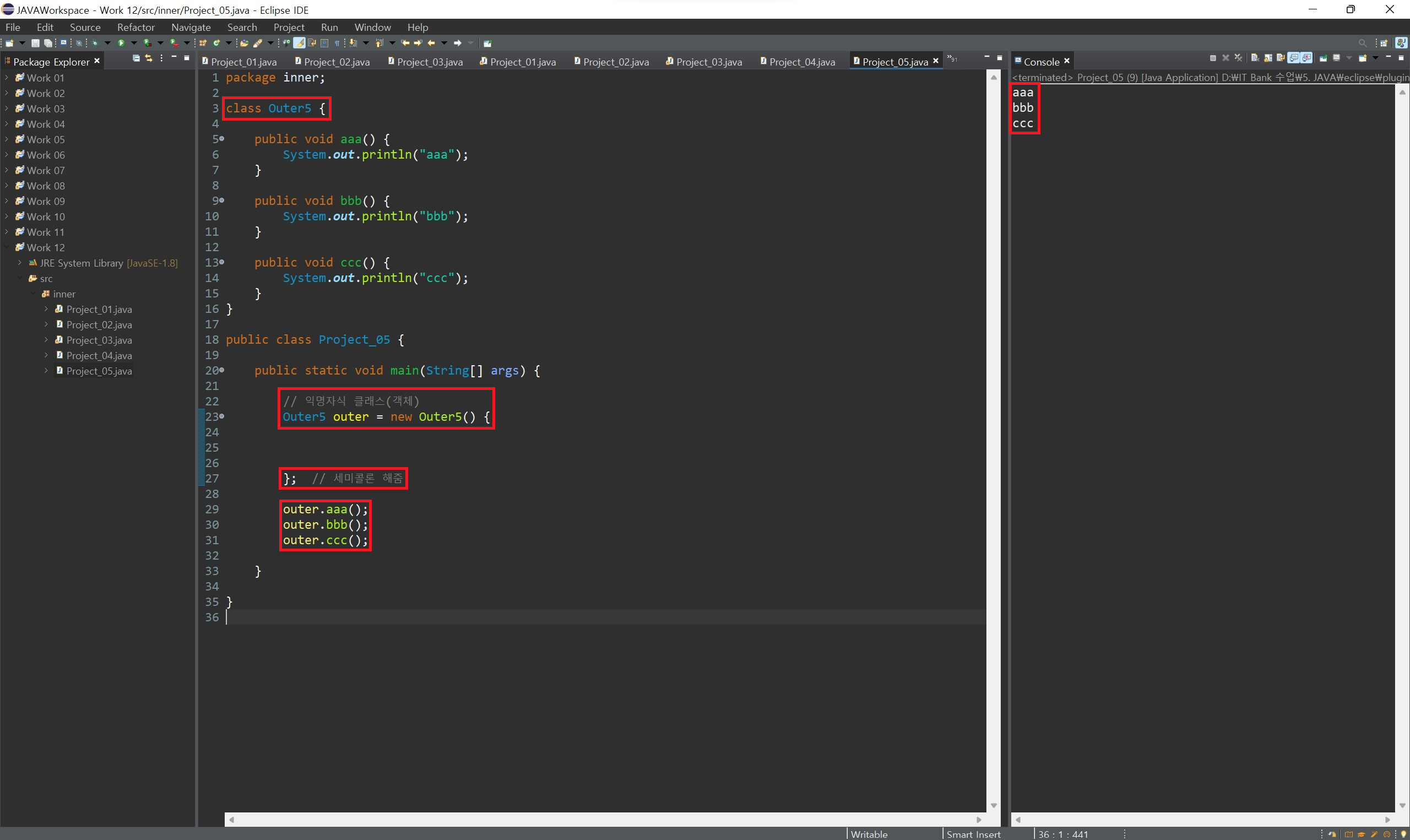The image size is (1410, 840).
Task: Toggle Link with Editor in Package Explorer
Action: click(x=149, y=58)
